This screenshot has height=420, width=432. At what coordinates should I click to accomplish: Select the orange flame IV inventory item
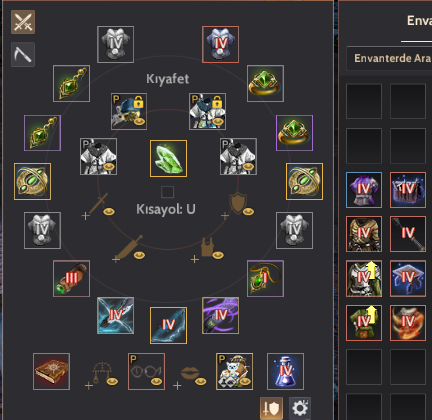coord(408,323)
